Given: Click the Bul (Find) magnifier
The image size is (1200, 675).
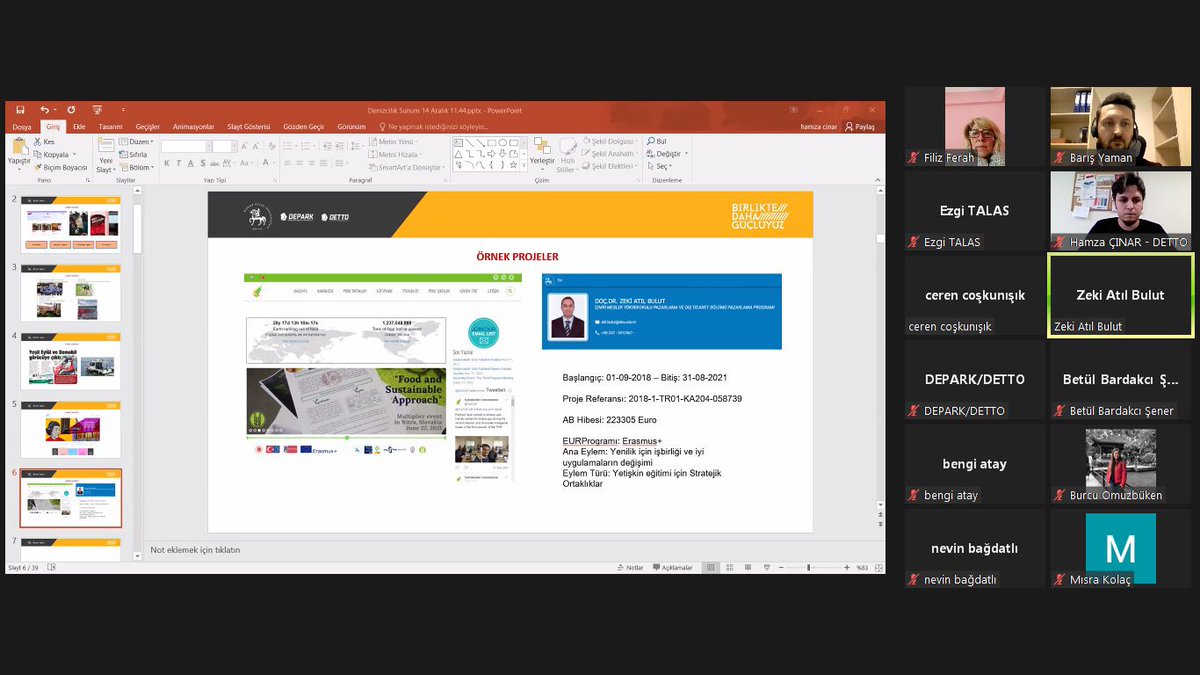Looking at the screenshot, I should coord(651,141).
